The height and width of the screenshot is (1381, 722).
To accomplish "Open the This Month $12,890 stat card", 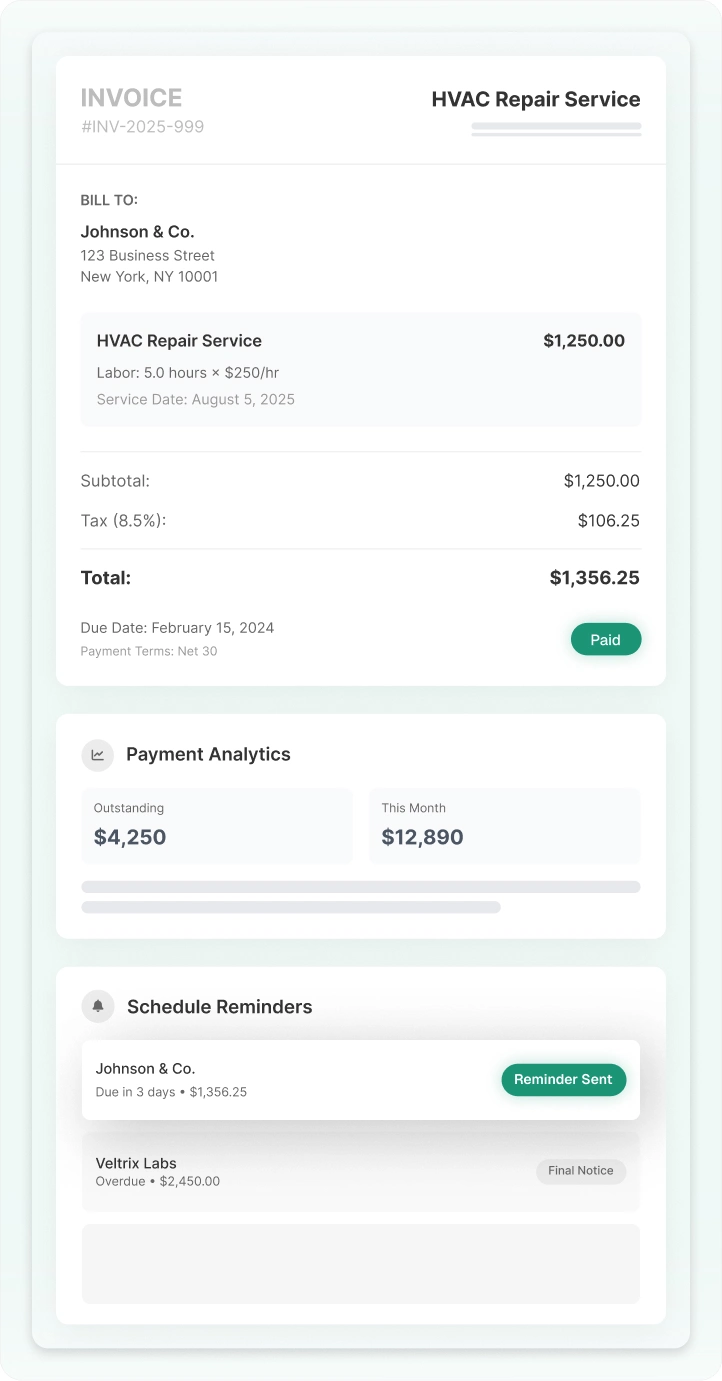I will tap(505, 825).
